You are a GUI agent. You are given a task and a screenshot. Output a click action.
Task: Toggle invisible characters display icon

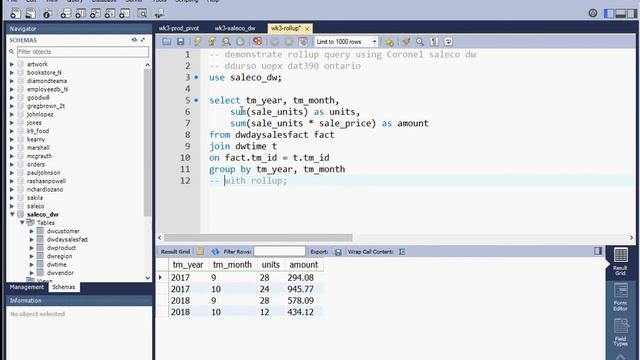coord(434,42)
